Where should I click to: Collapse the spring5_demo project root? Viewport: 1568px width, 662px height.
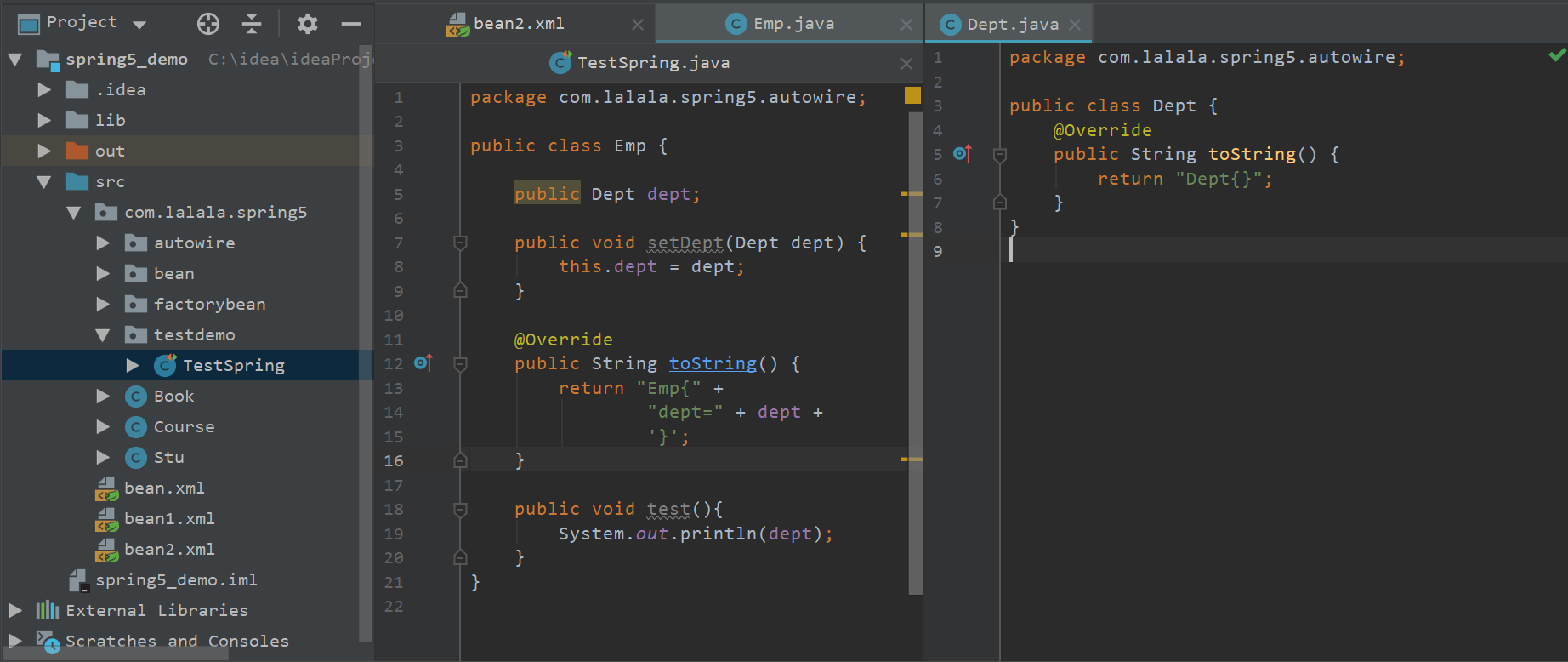pos(15,60)
